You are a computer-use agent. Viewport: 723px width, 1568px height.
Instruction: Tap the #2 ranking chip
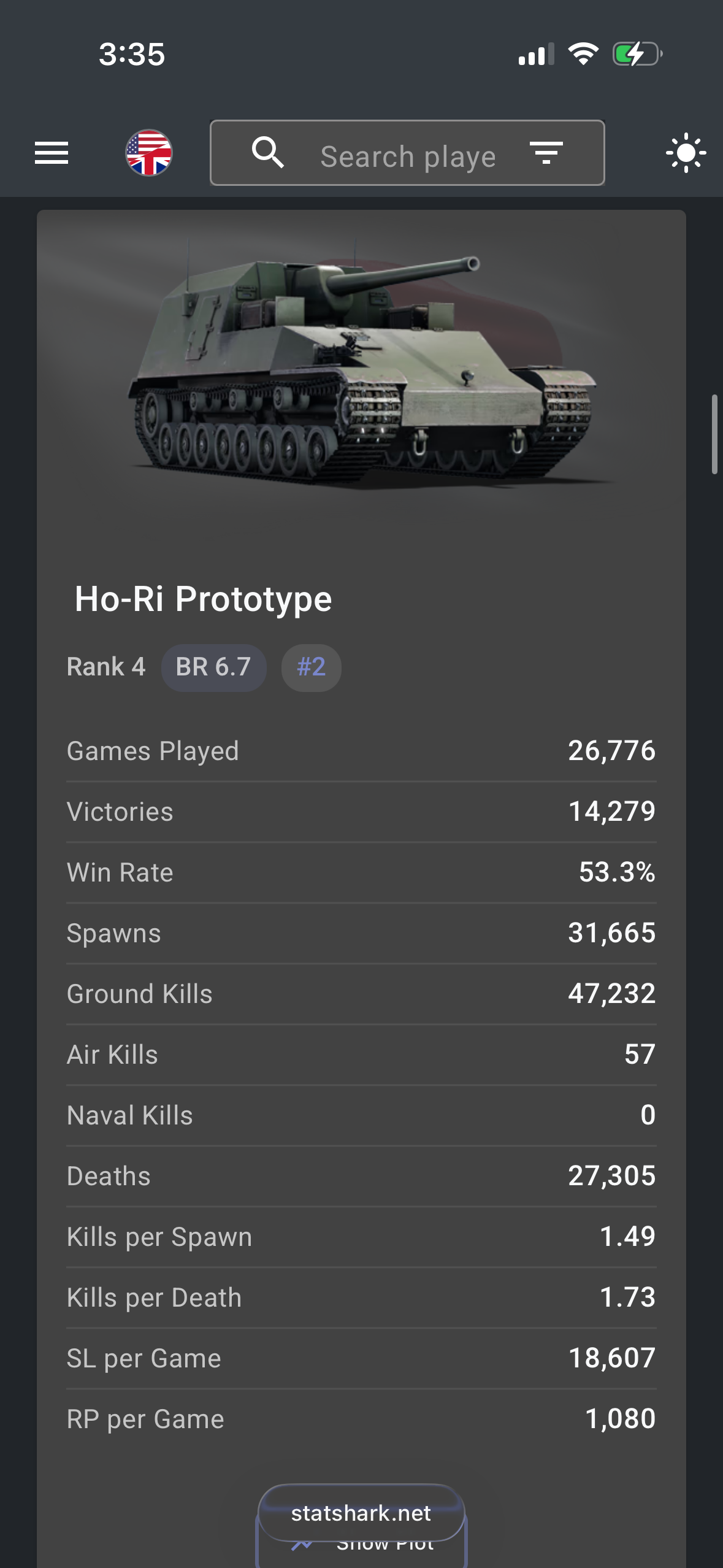point(311,667)
